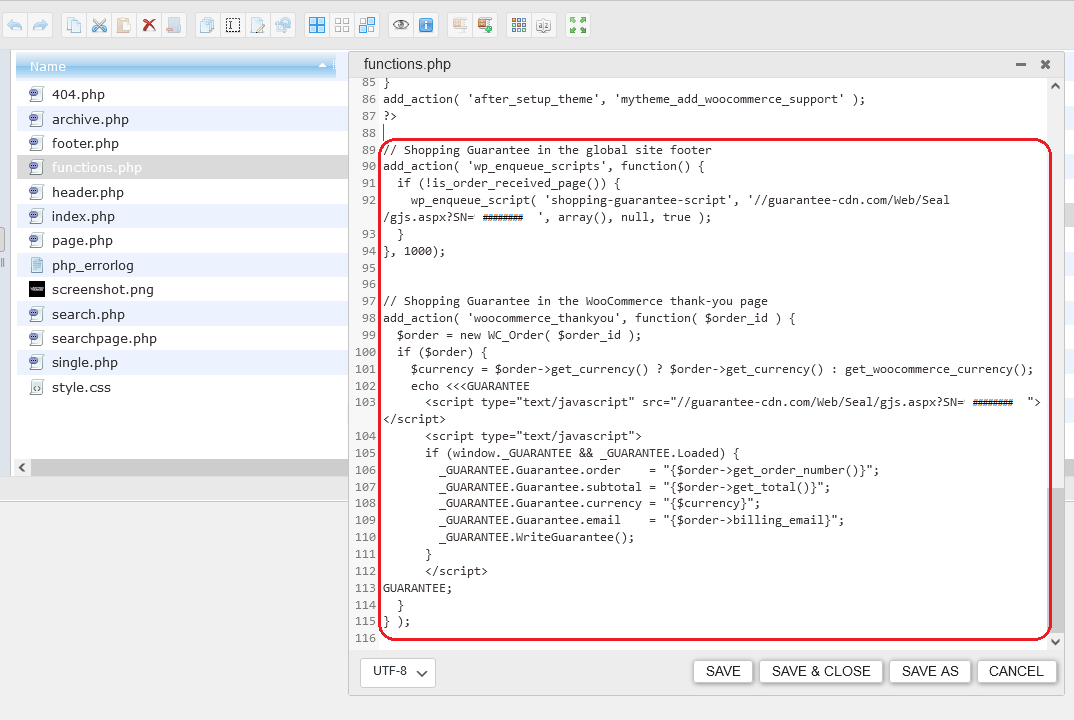Delete the selection with the red X icon
Image resolution: width=1074 pixels, height=720 pixels.
[x=149, y=26]
